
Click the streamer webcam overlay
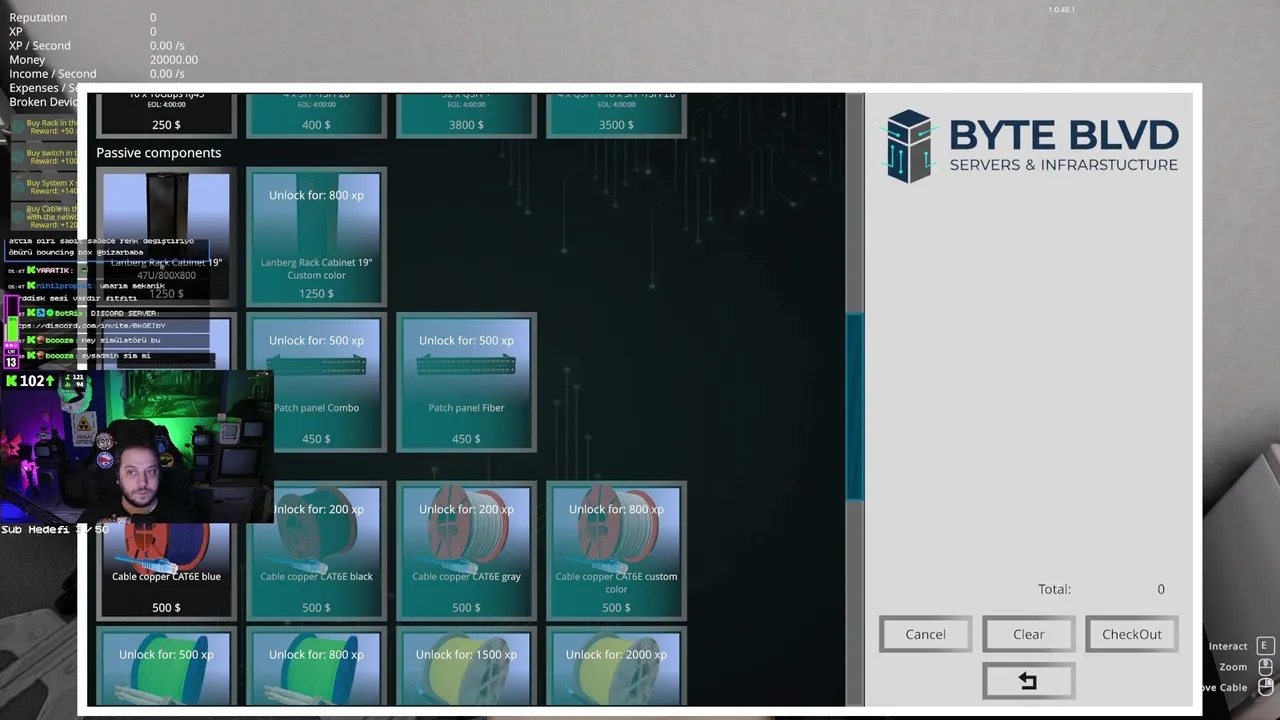[137, 447]
